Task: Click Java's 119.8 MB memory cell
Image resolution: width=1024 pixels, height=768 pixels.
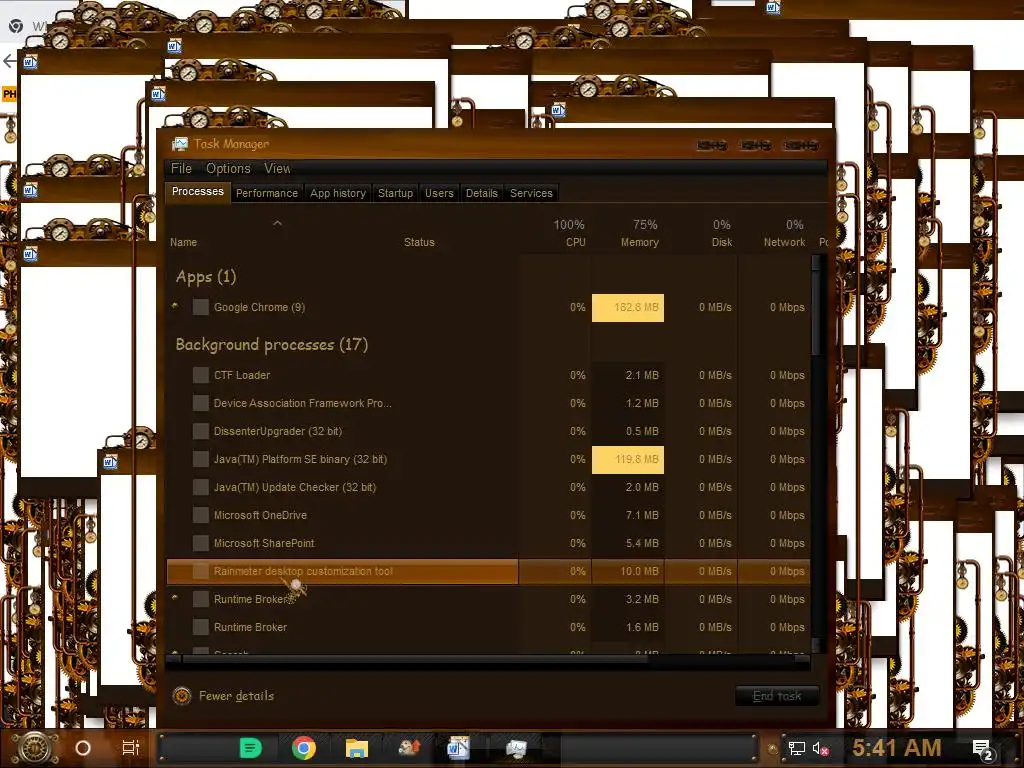Action: point(628,460)
